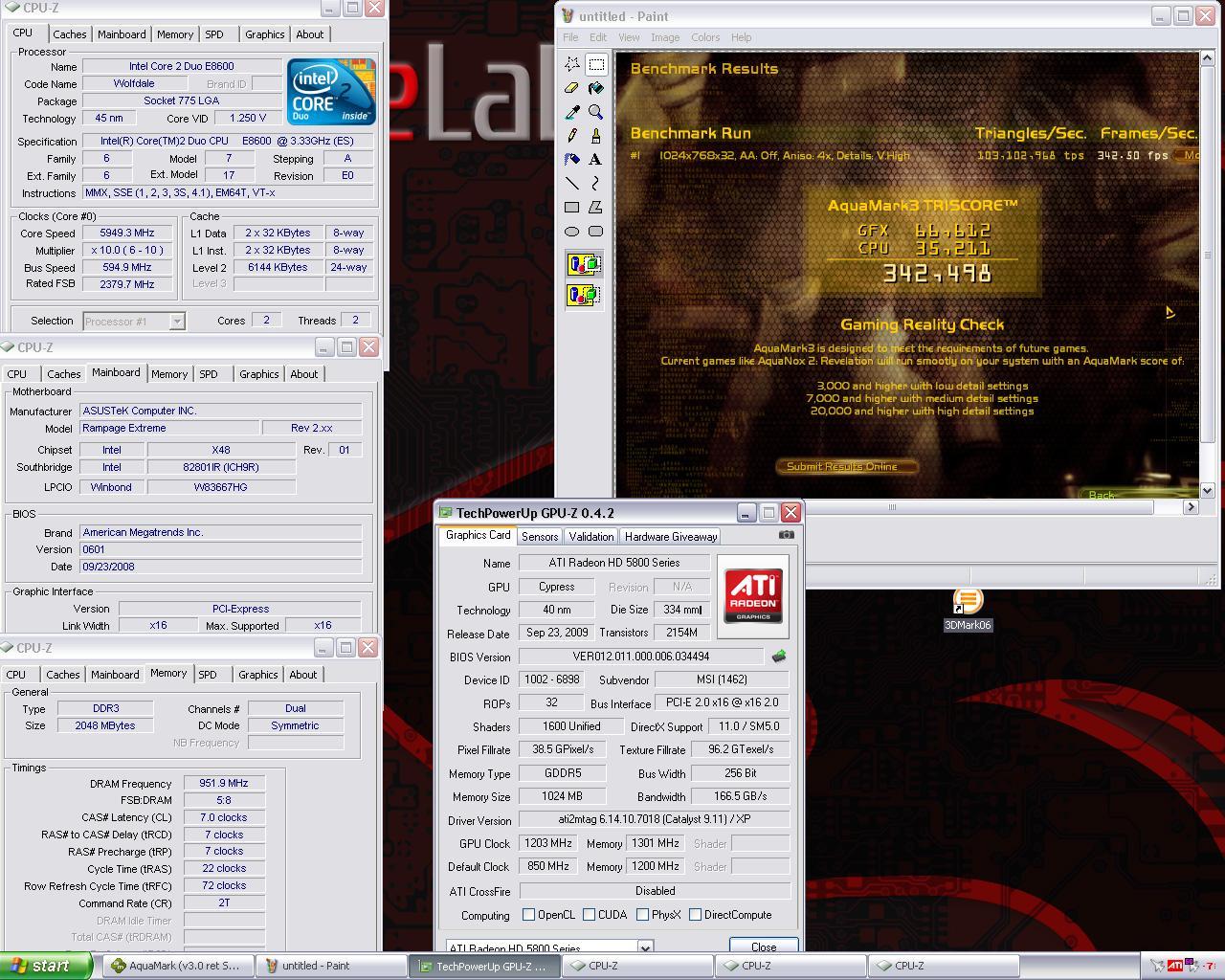Click the Driver Version field in GPU-Z
Viewport: 1225px width, 980px height.
(655, 820)
